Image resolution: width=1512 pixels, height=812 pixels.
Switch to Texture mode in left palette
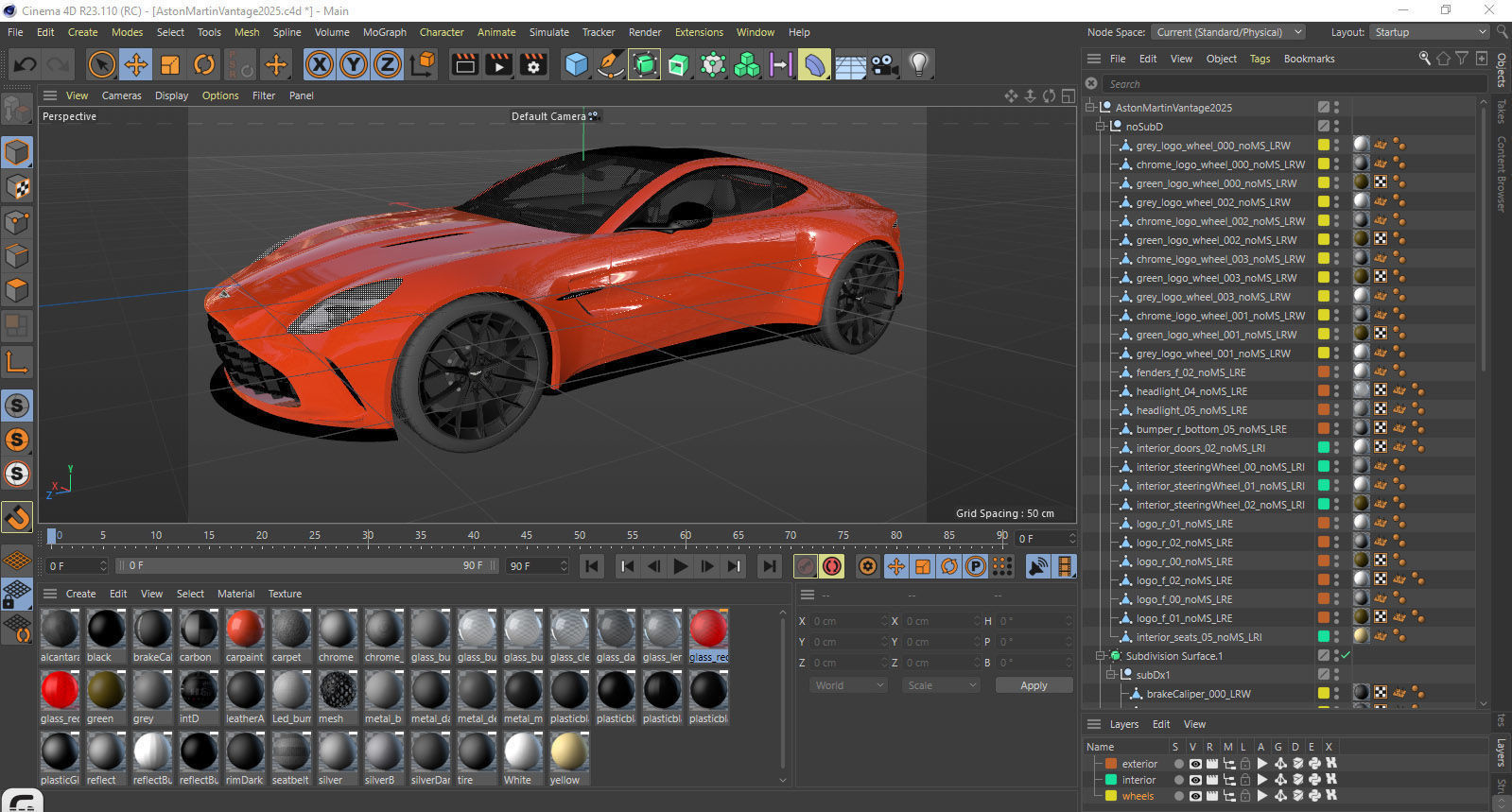point(17,187)
